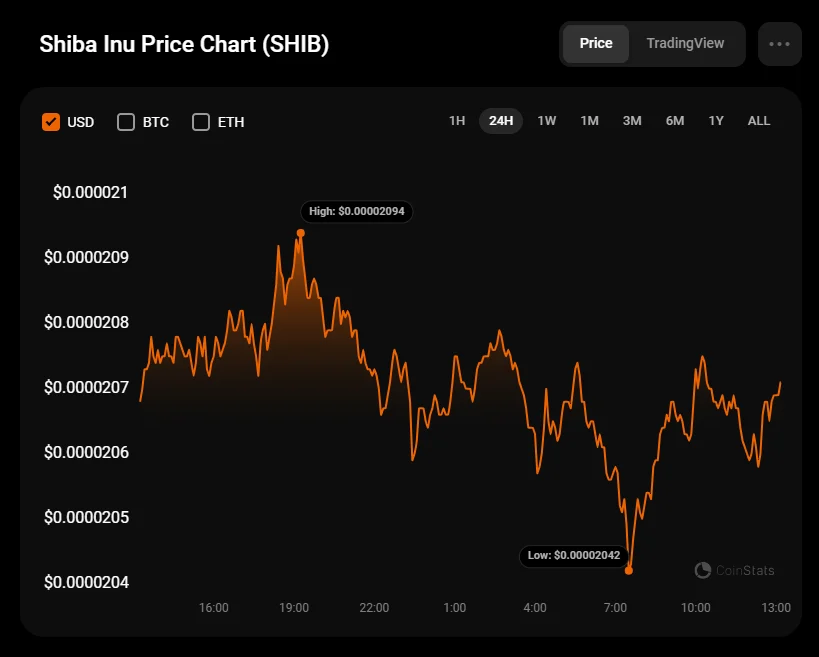The image size is (819, 657).
Task: Switch to the Price tab
Action: (596, 44)
